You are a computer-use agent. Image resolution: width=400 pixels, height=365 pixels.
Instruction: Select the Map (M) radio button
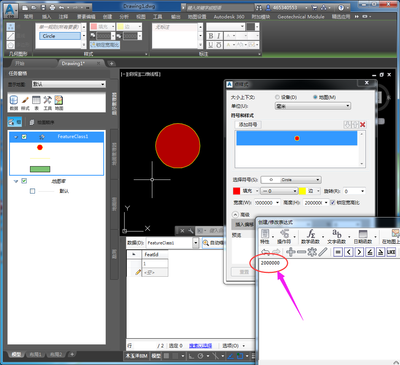point(315,97)
